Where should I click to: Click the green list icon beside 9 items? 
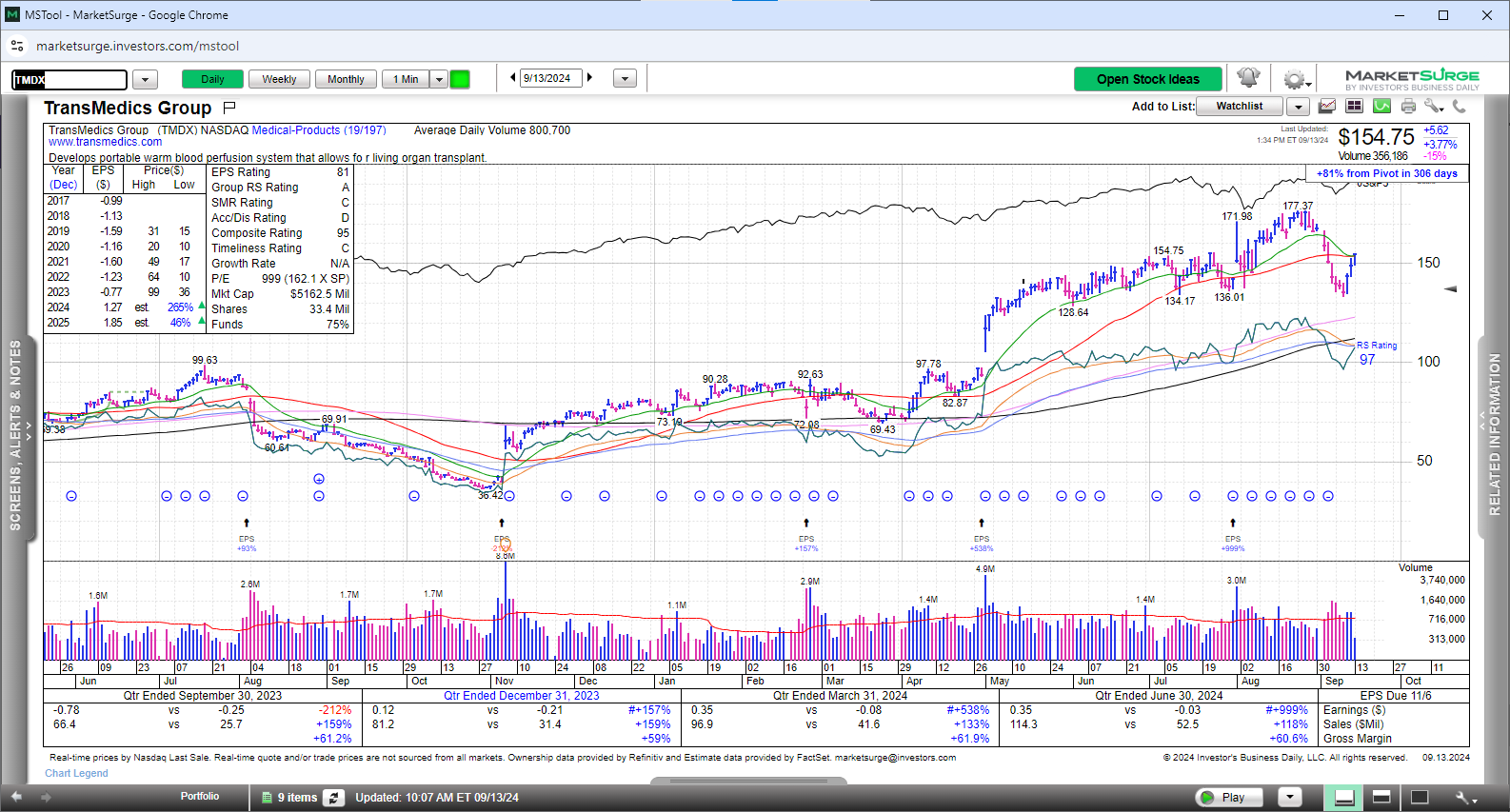267,798
